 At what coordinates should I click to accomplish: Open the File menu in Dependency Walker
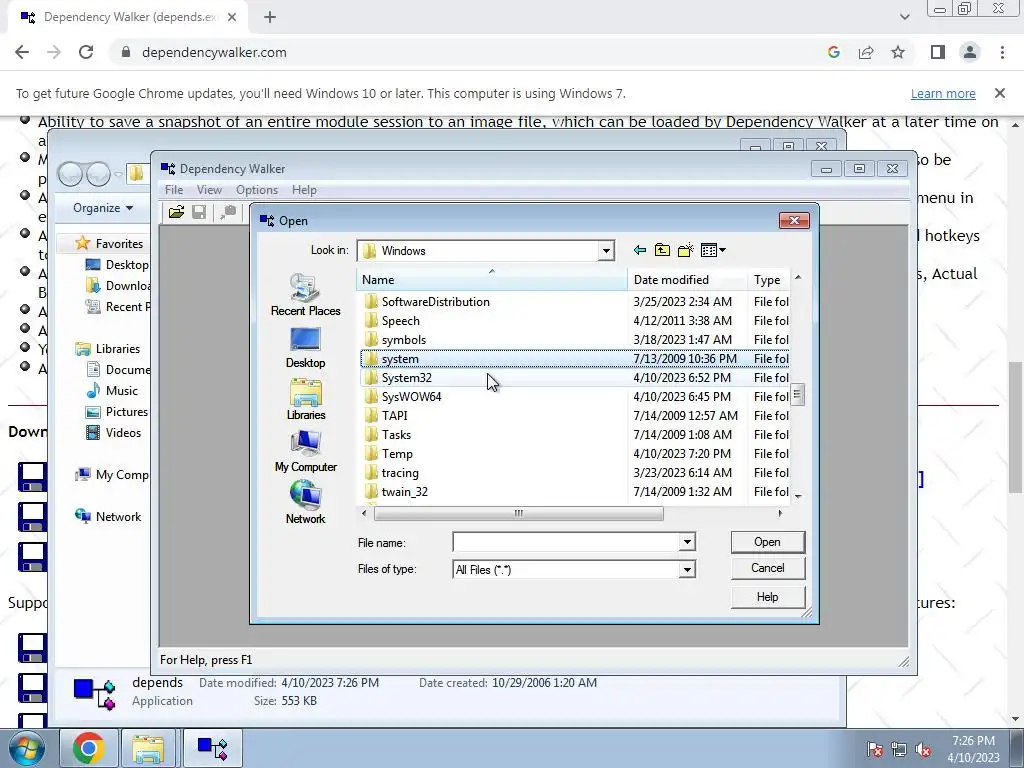(x=174, y=190)
